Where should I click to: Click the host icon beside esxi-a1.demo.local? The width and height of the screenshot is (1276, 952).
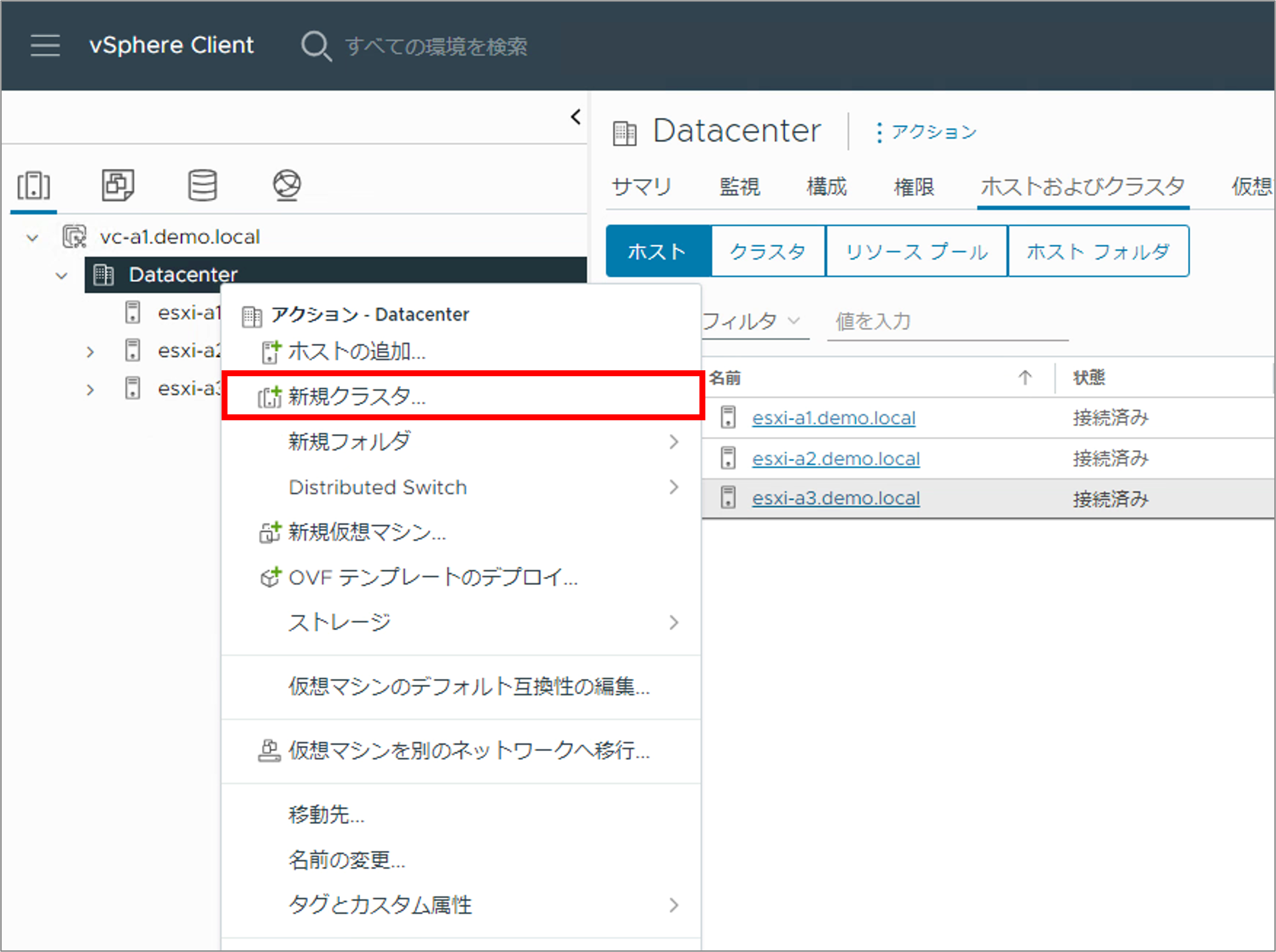click(x=728, y=417)
